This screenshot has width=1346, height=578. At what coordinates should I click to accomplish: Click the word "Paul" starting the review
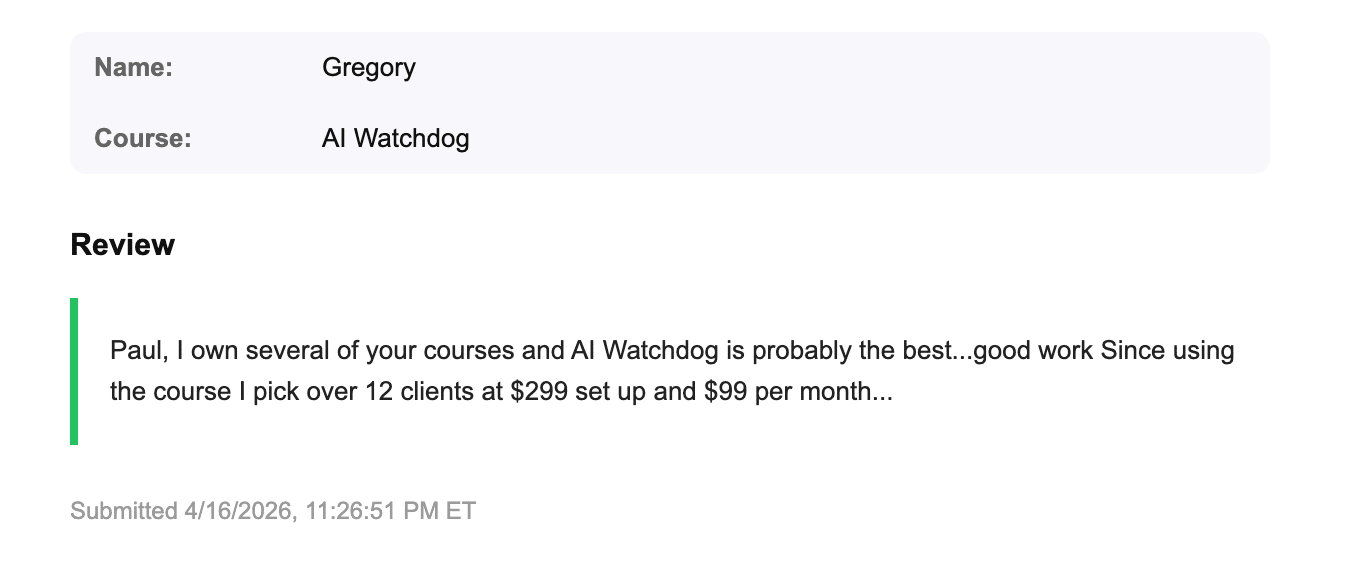point(138,351)
